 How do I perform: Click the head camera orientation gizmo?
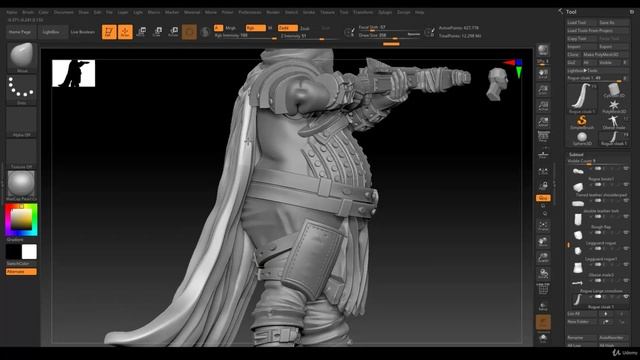497,84
